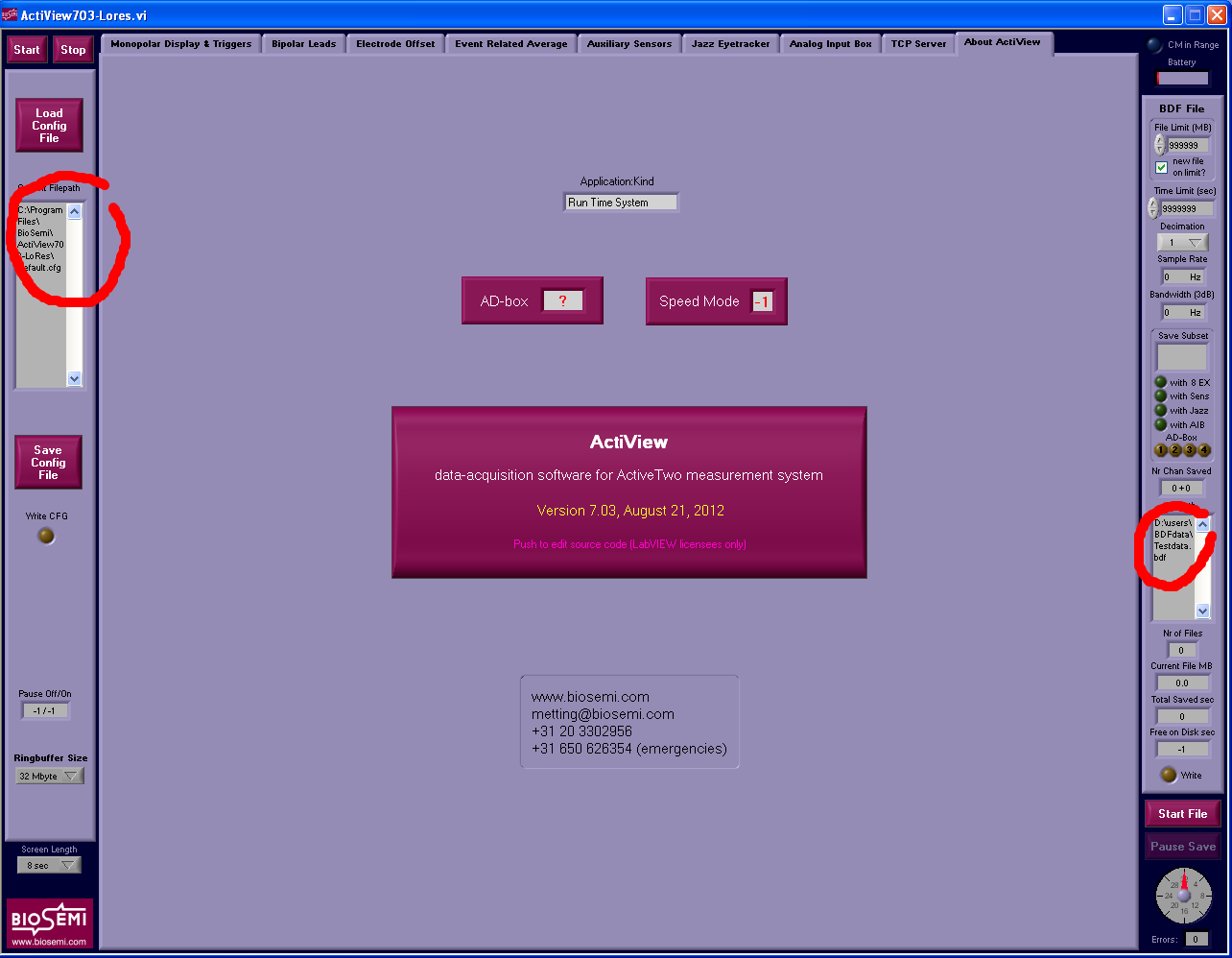Image resolution: width=1232 pixels, height=958 pixels.
Task: Click the AD-box indicator showing '?'
Action: pyautogui.click(x=563, y=301)
